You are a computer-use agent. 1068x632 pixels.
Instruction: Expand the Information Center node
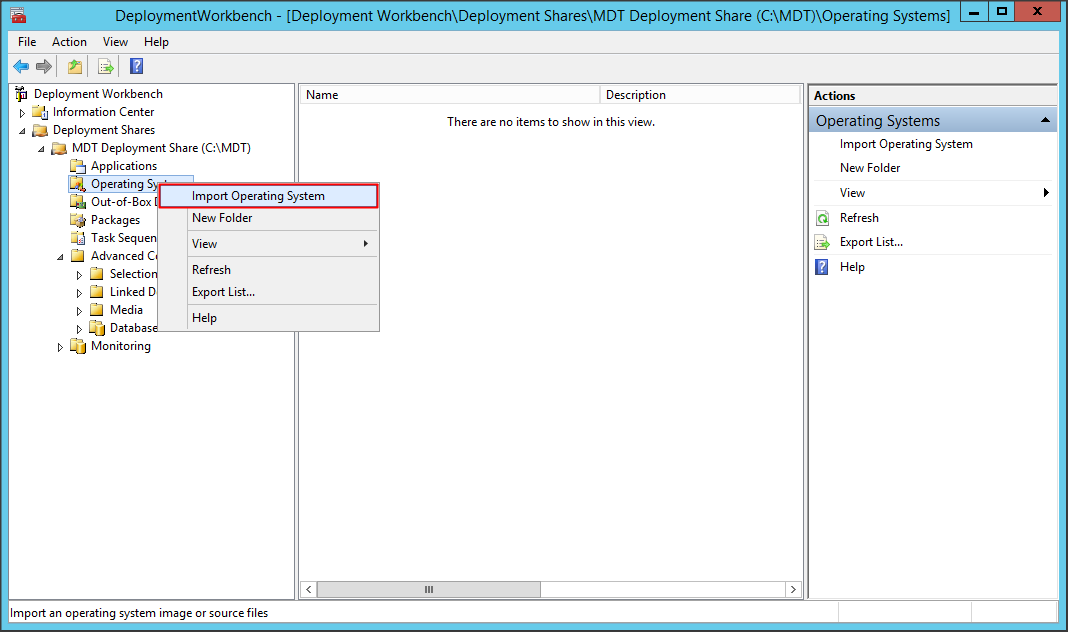(22, 113)
